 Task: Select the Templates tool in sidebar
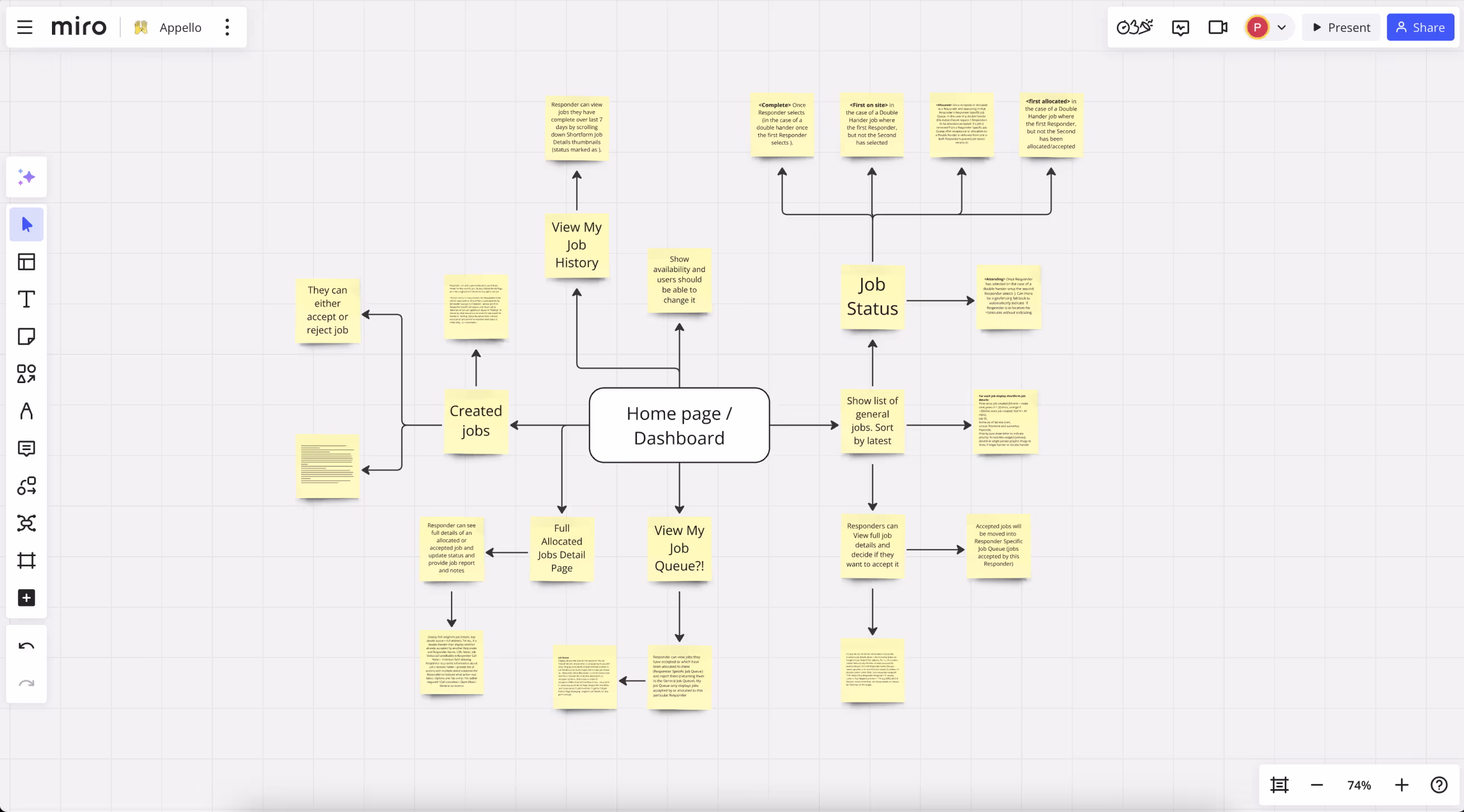[26, 262]
